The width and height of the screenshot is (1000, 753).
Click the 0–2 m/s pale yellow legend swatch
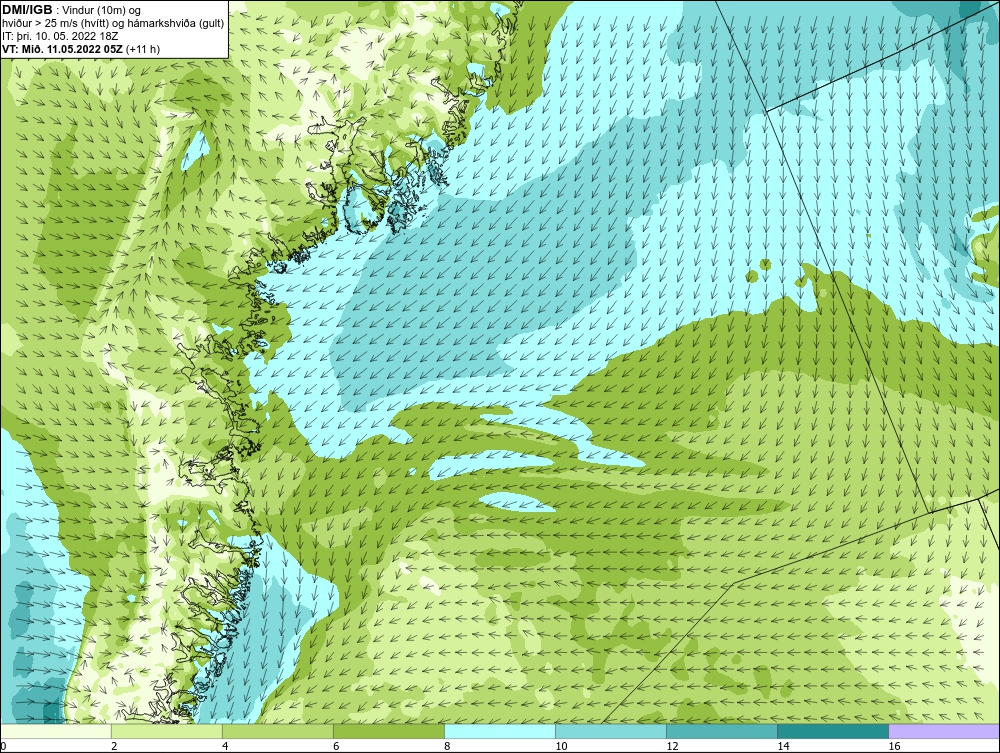pos(56,731)
